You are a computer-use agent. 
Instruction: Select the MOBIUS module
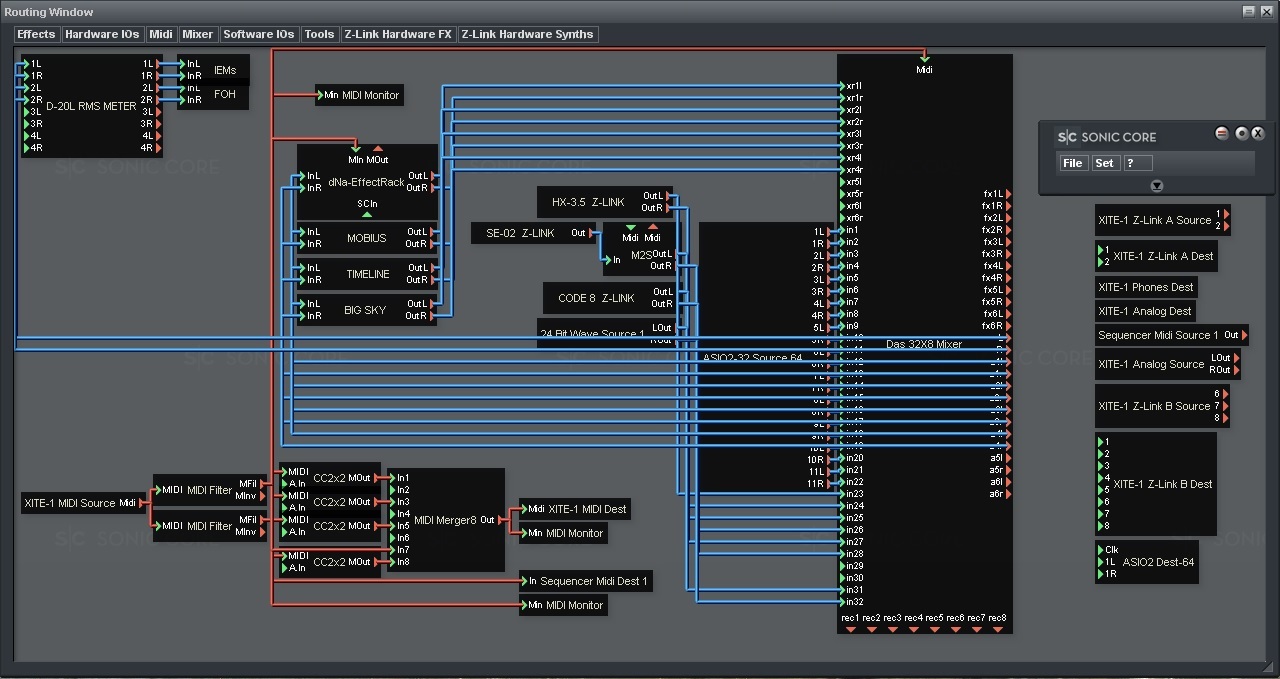[366, 238]
